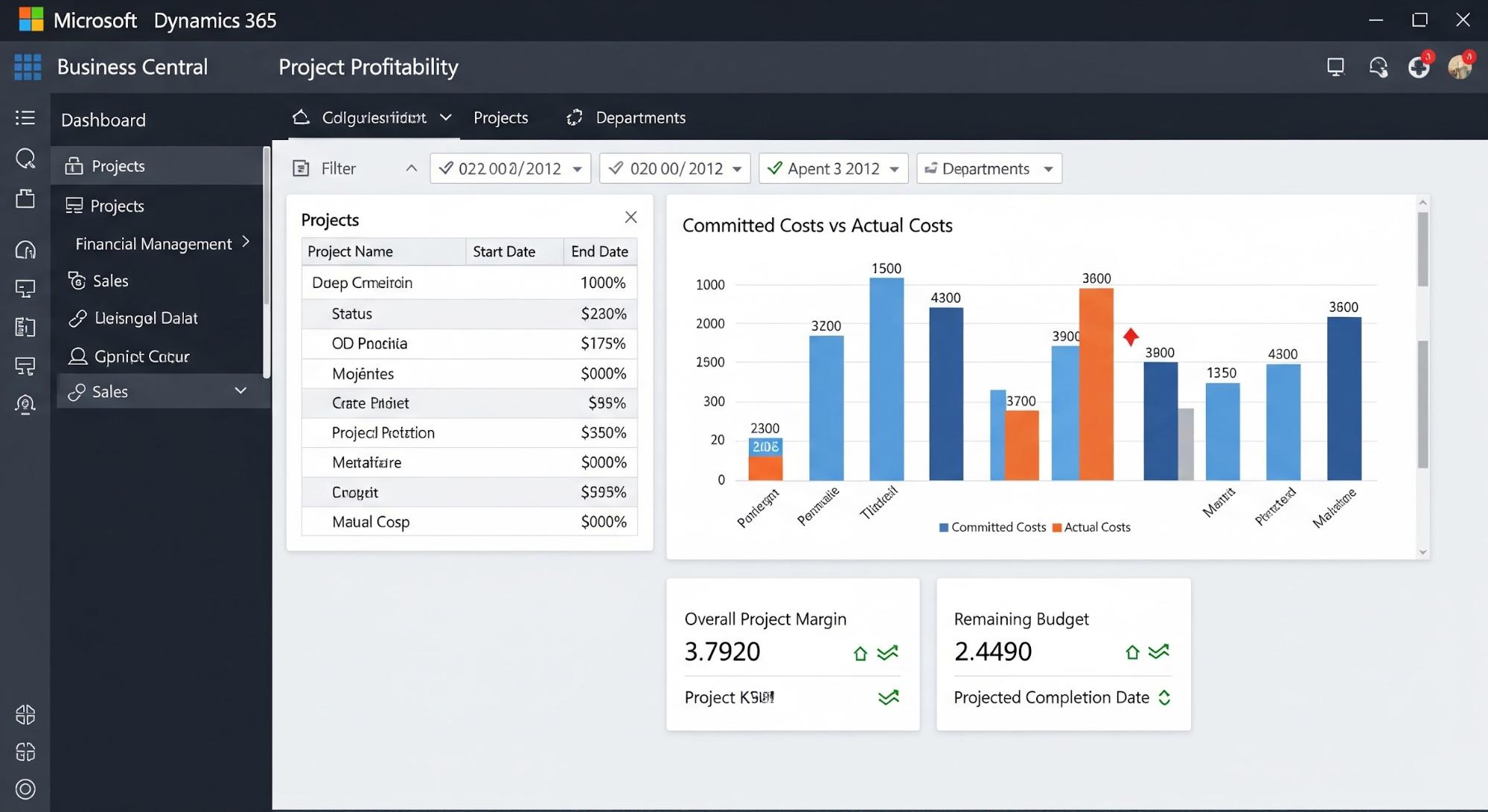Open the Apent 3 2012 dropdown arrow
The image size is (1488, 812).
tap(894, 170)
